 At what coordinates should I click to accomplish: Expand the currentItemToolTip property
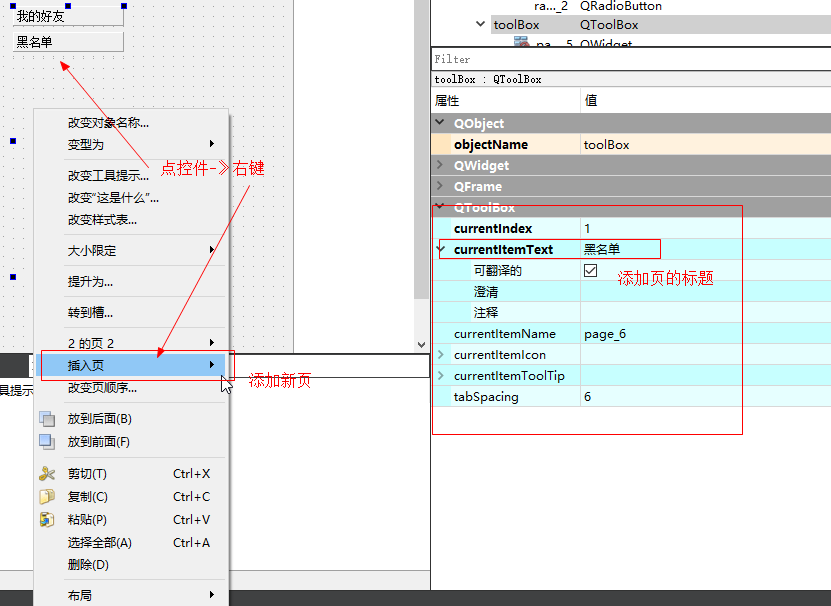pyautogui.click(x=440, y=375)
